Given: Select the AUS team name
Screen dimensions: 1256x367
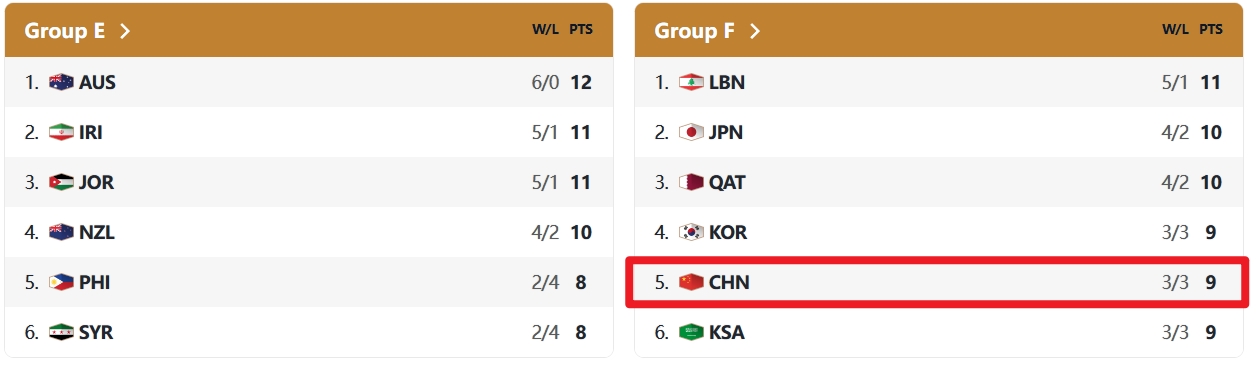Looking at the screenshot, I should point(97,82).
